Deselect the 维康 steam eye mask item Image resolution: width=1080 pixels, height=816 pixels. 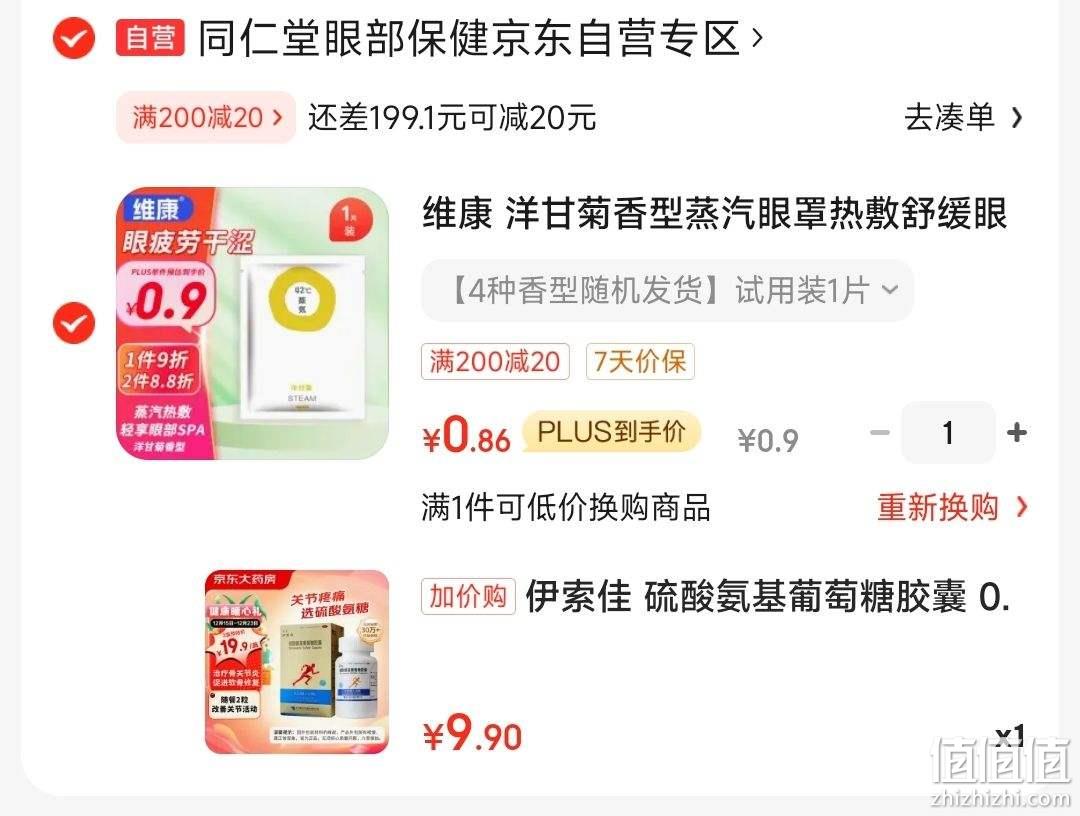click(x=74, y=323)
